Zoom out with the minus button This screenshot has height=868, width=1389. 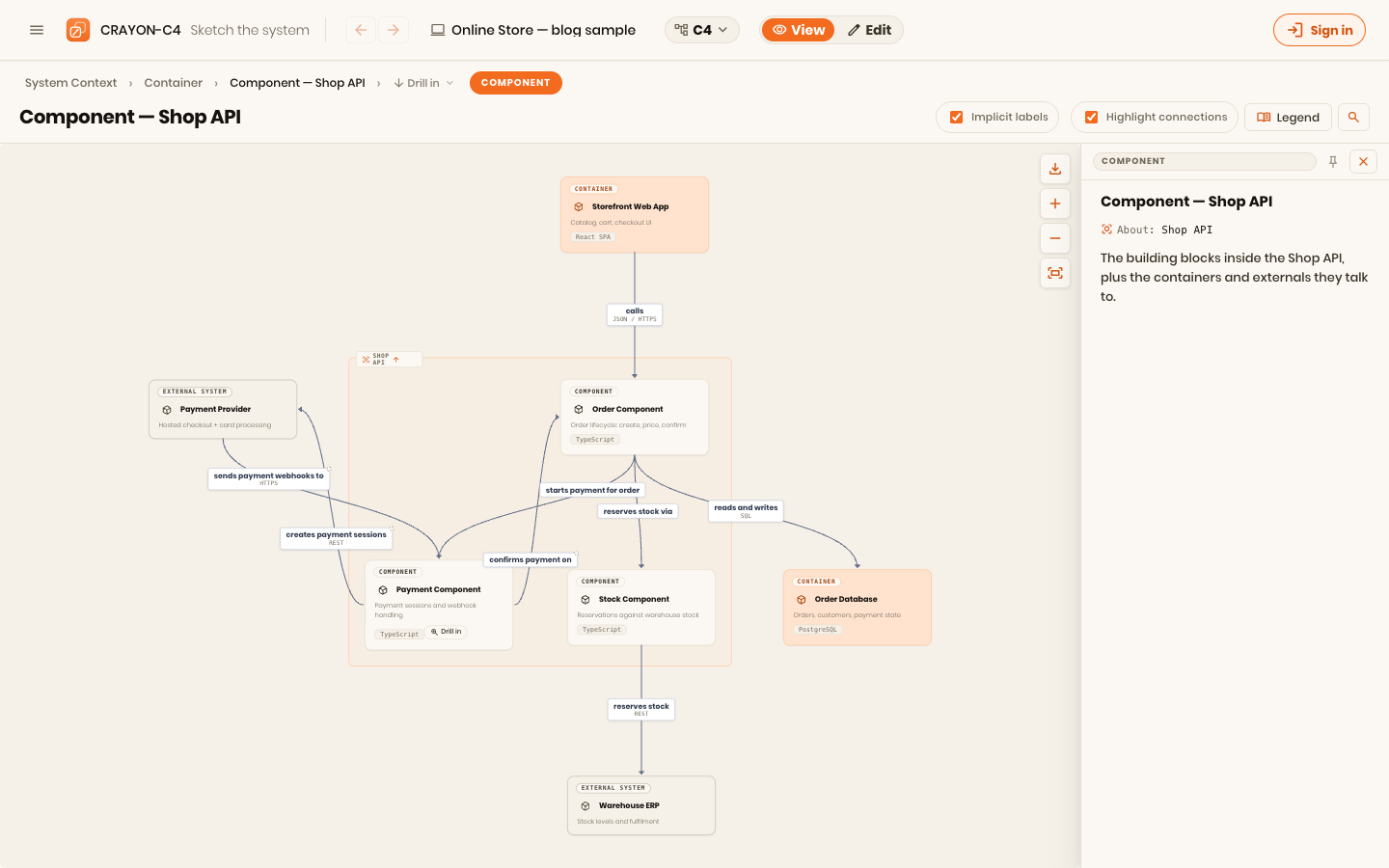(1055, 238)
